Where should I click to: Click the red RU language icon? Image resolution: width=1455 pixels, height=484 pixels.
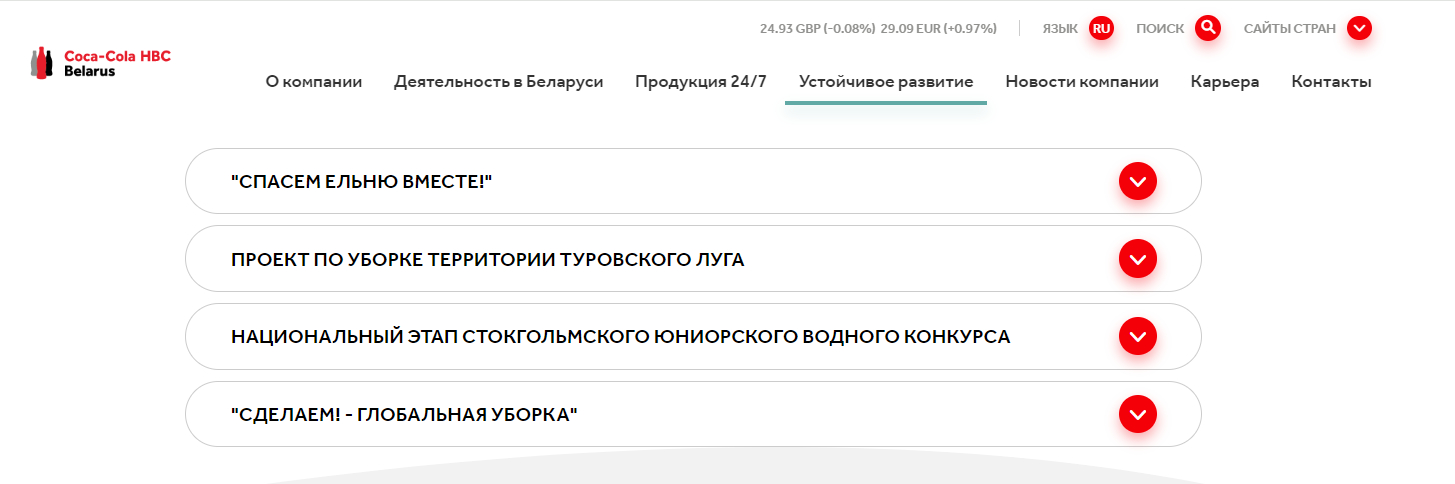click(1101, 28)
